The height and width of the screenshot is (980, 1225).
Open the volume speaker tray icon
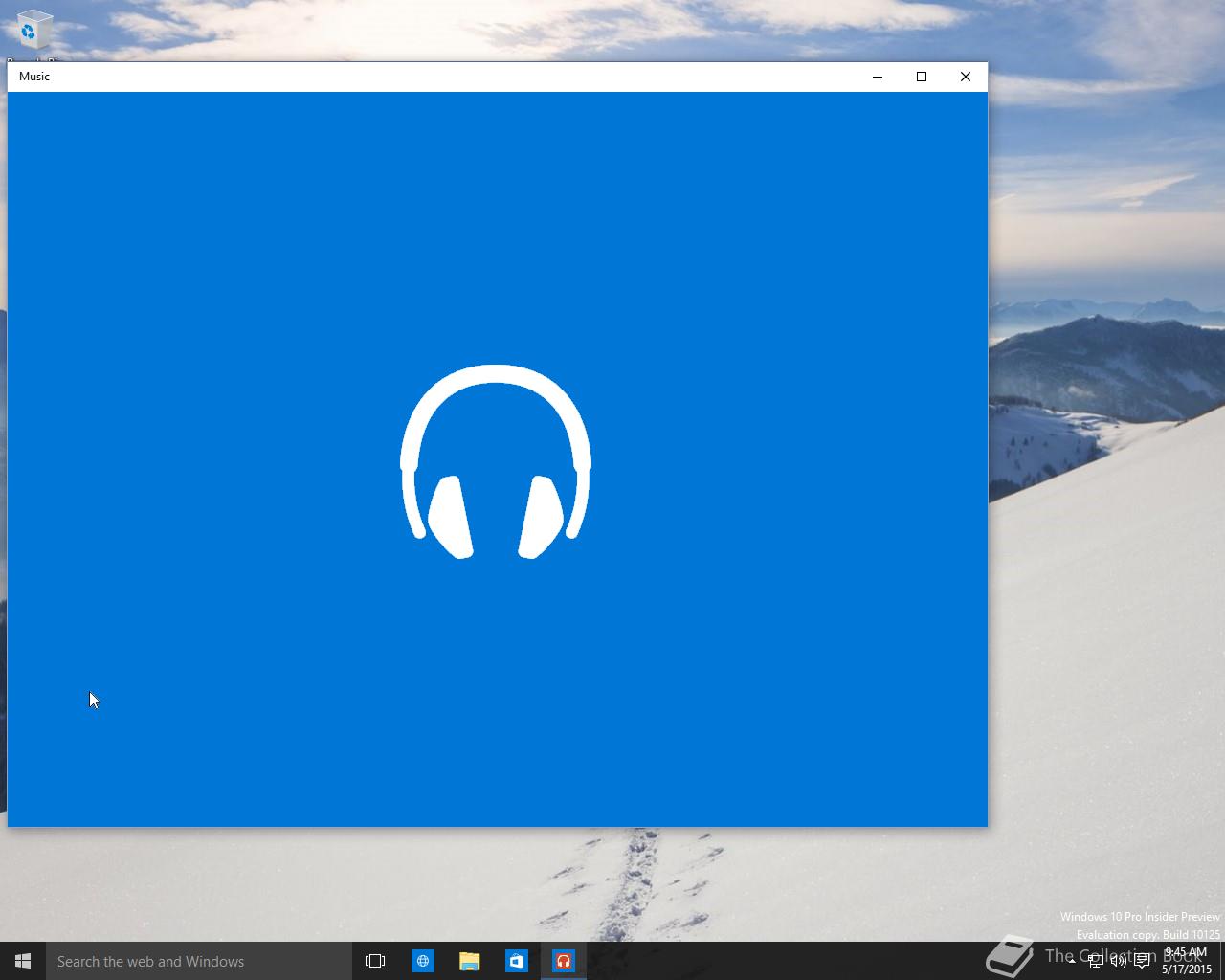point(1118,961)
